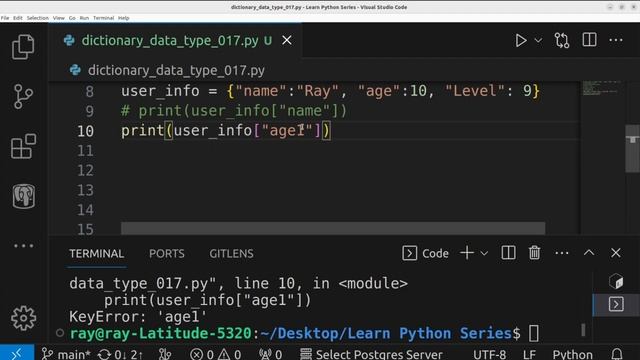Focus the terminal prompt input
The width and height of the screenshot is (640, 360).
pos(534,333)
